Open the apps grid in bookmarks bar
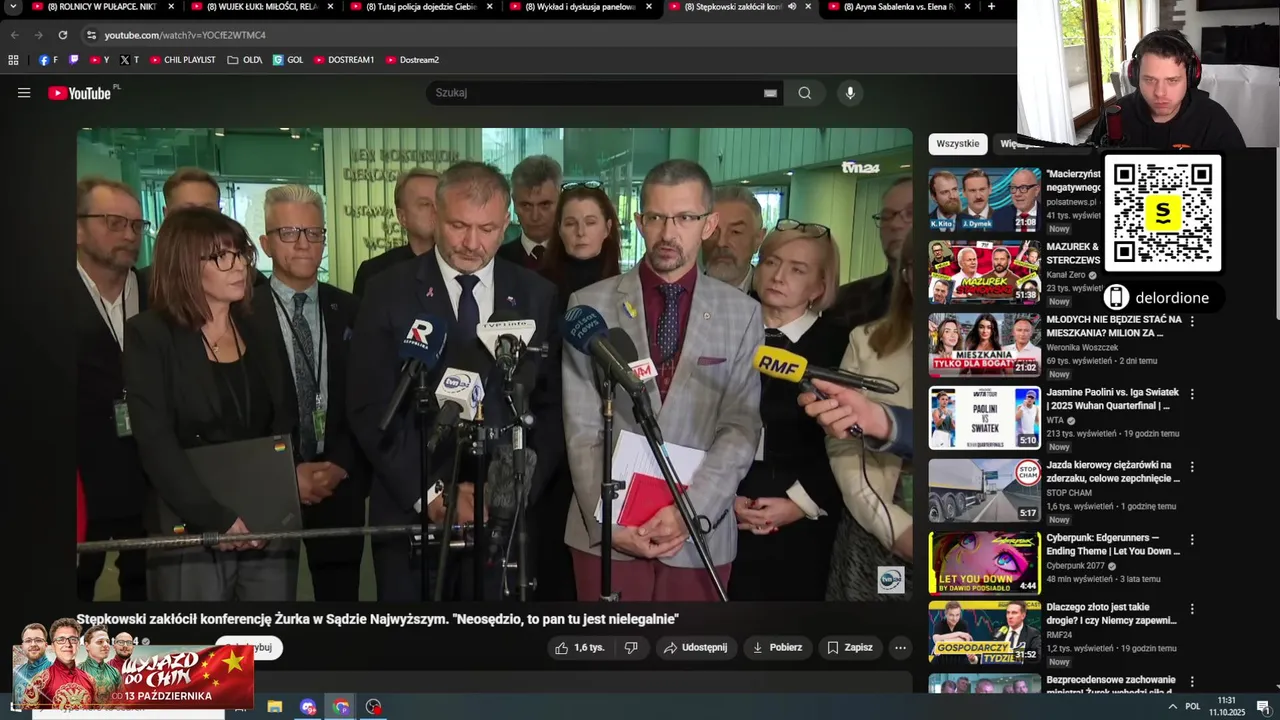This screenshot has width=1280, height=720. click(13, 60)
